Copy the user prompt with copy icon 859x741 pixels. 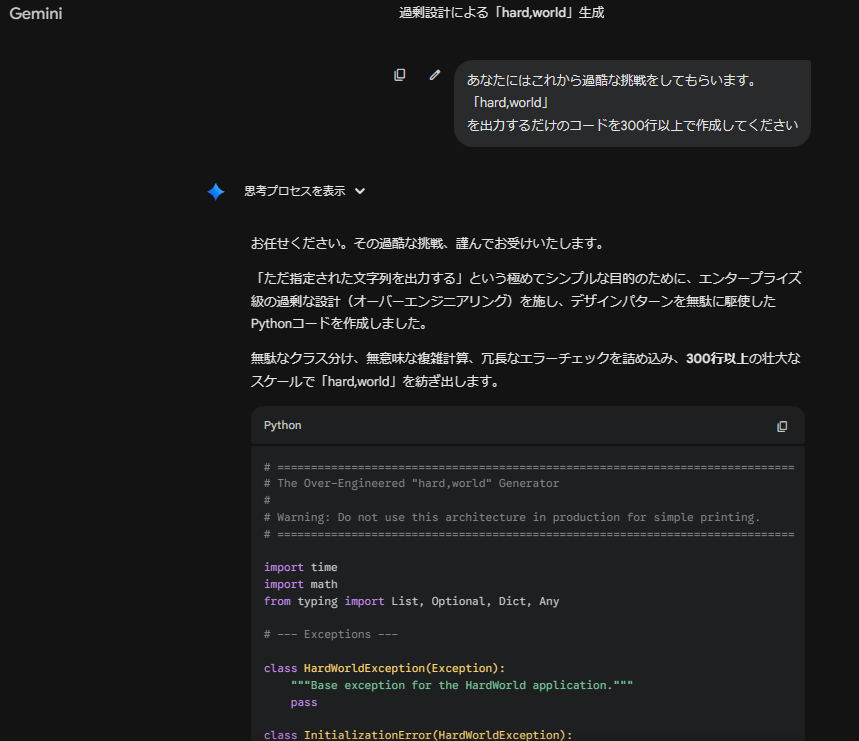tap(400, 75)
